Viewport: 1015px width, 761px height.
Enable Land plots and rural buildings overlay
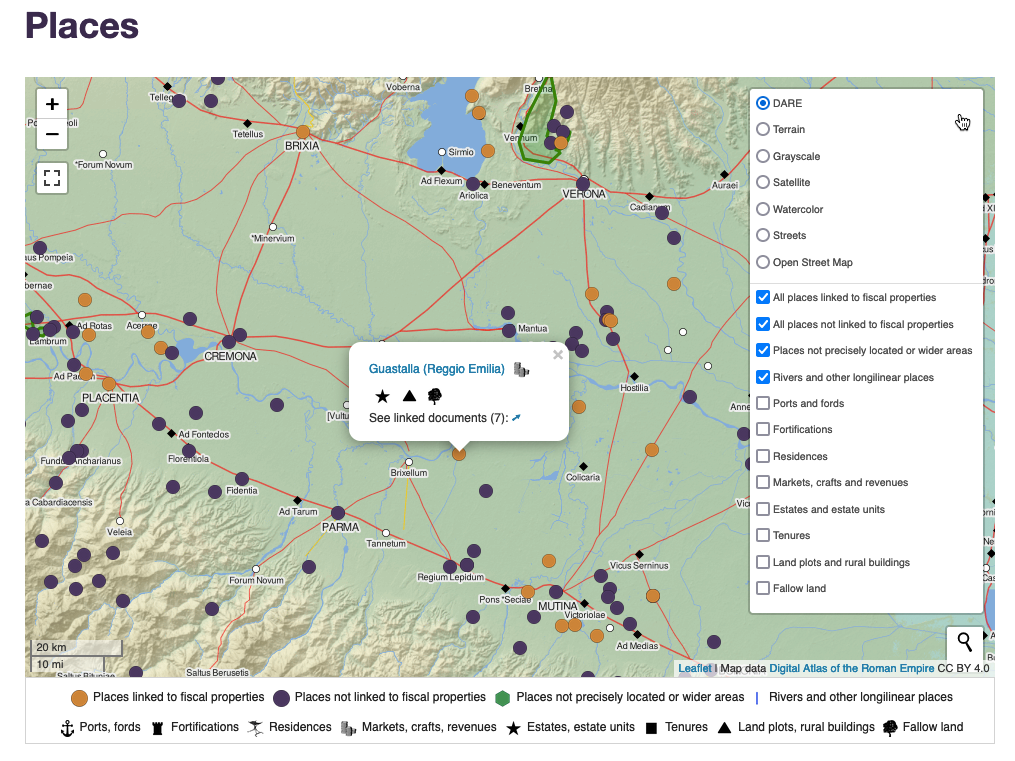point(763,562)
